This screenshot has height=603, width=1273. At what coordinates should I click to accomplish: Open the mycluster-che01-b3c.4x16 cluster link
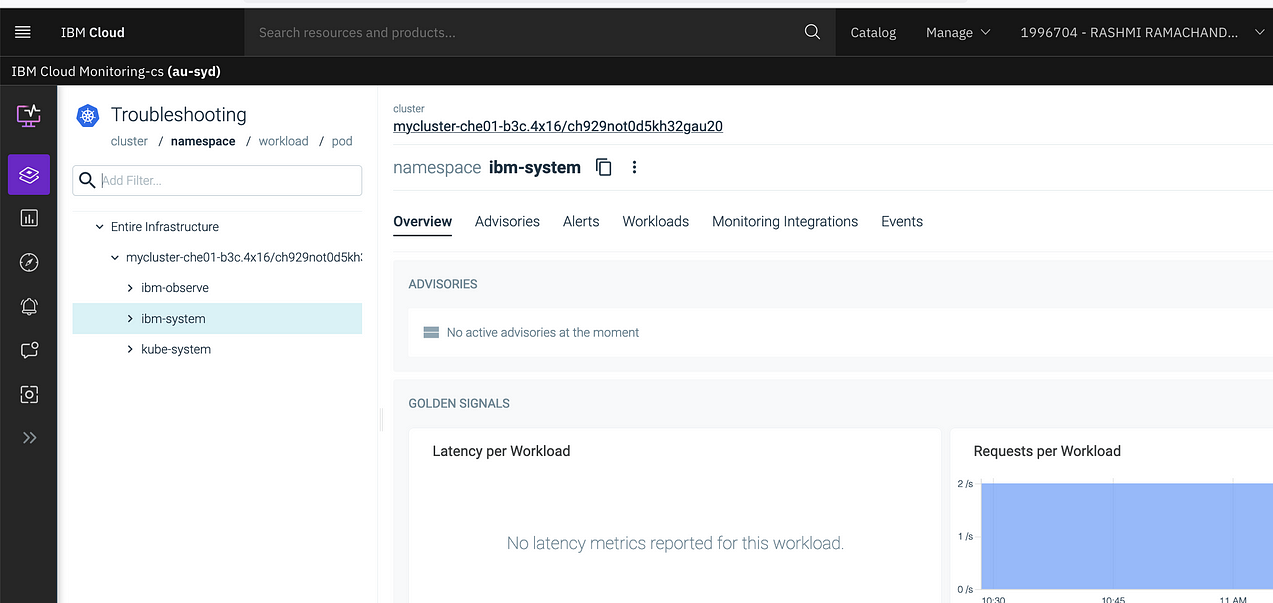click(x=558, y=127)
